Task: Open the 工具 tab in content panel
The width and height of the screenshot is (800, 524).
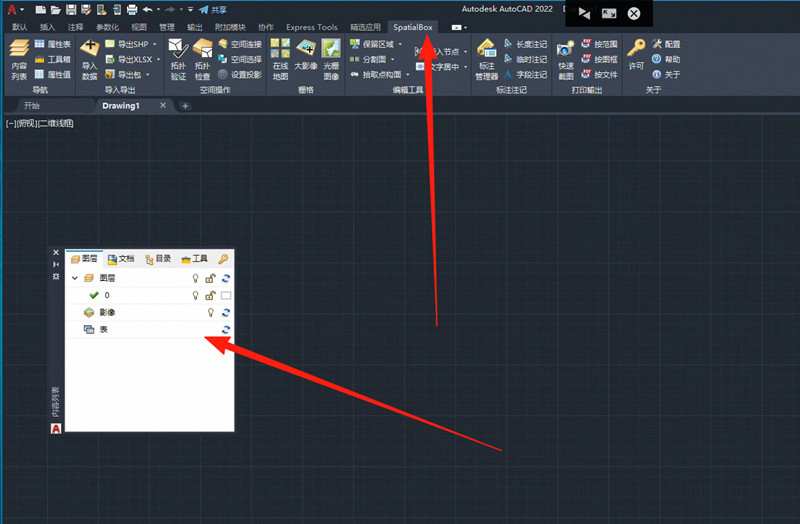Action: [194, 259]
